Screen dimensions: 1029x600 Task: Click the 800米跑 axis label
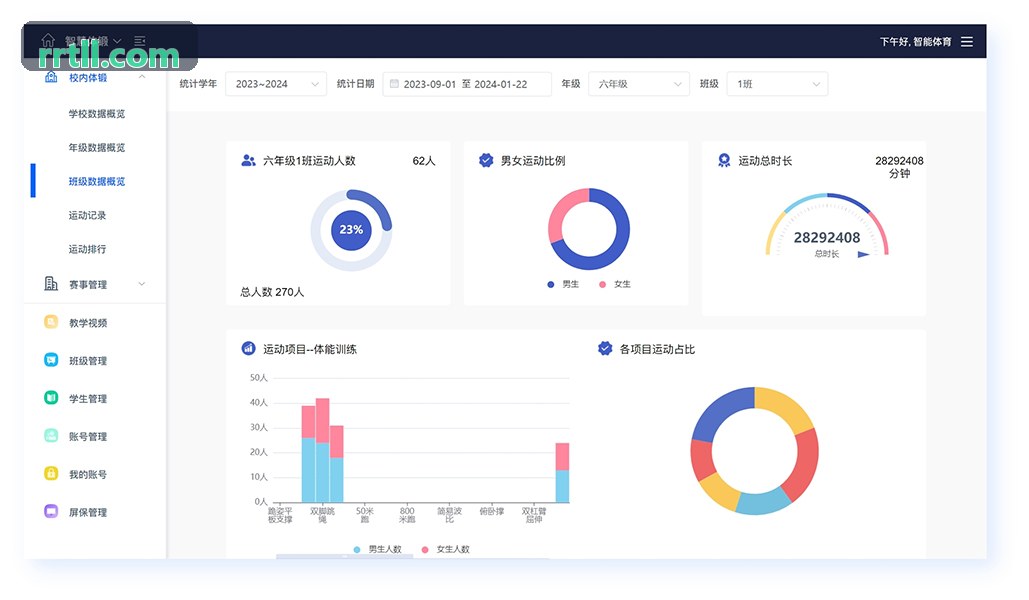tap(407, 515)
